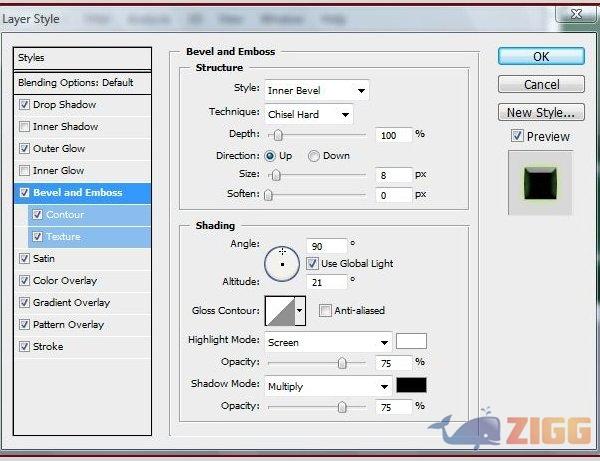The height and width of the screenshot is (461, 600).
Task: Toggle the Drop Shadow checkbox
Action: (x=24, y=105)
